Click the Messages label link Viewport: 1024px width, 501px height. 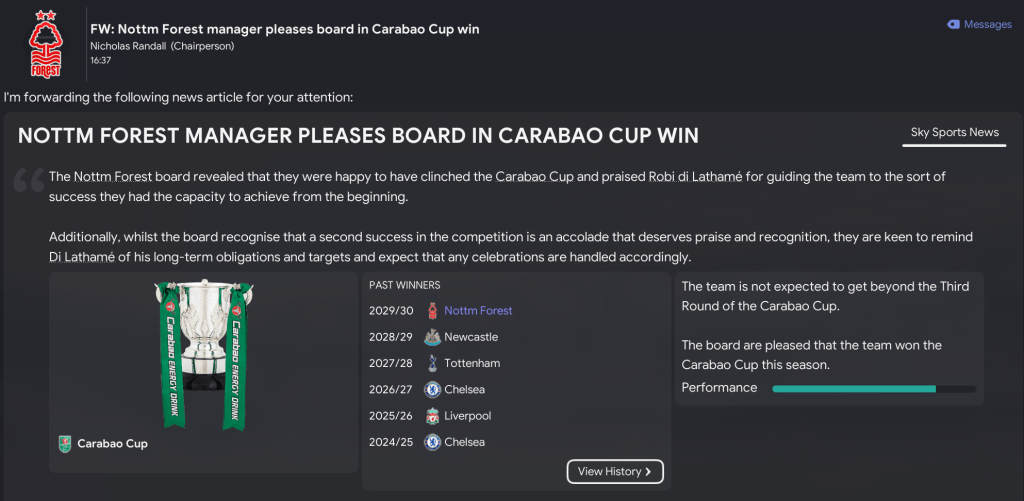pos(987,25)
